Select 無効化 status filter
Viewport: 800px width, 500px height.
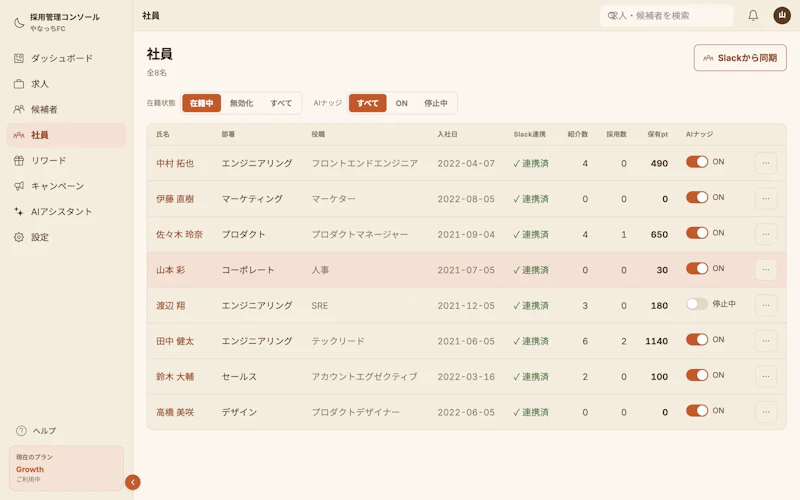click(241, 103)
